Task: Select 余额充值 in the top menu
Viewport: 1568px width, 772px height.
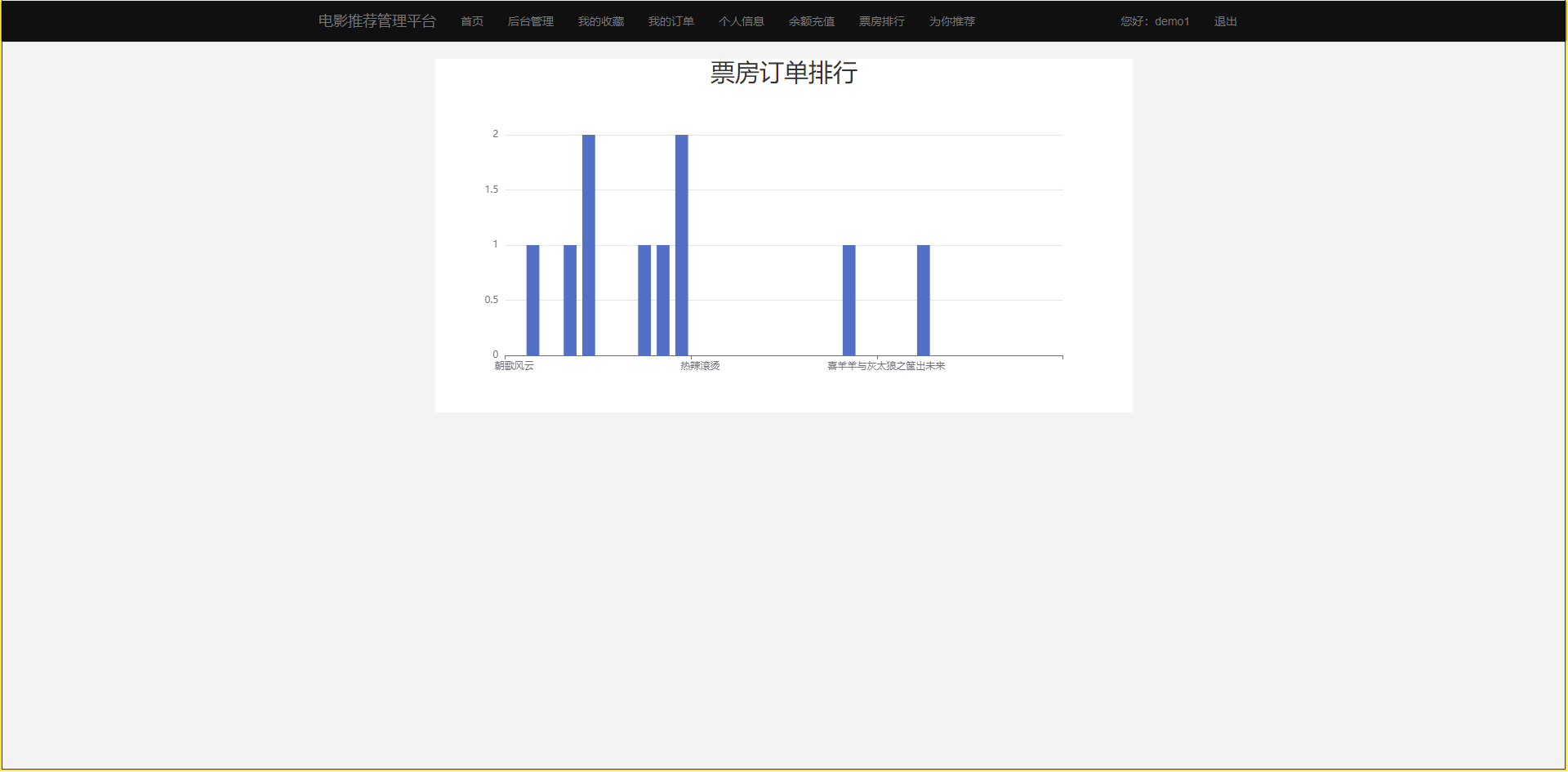Action: click(812, 21)
